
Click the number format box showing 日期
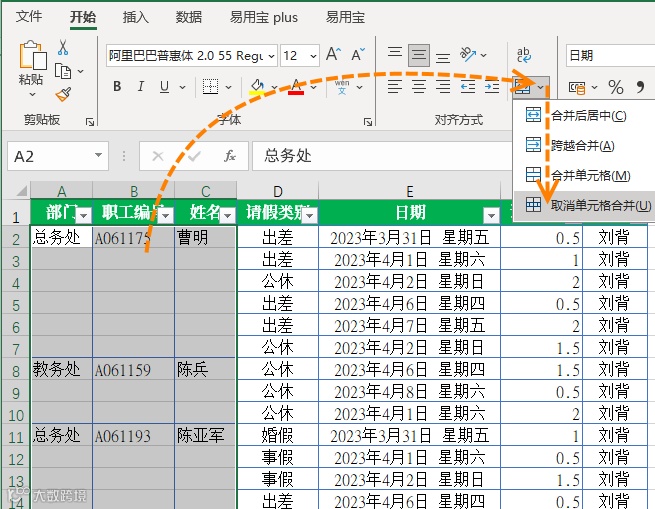pos(610,56)
